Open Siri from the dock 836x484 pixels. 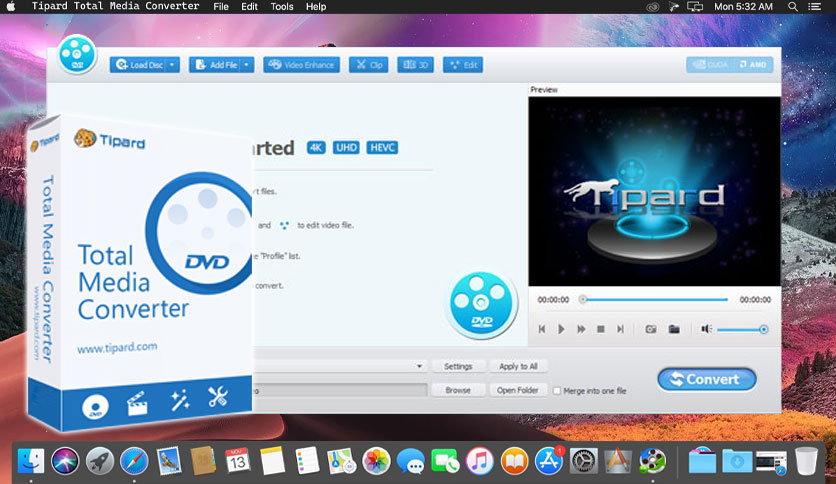click(x=65, y=461)
